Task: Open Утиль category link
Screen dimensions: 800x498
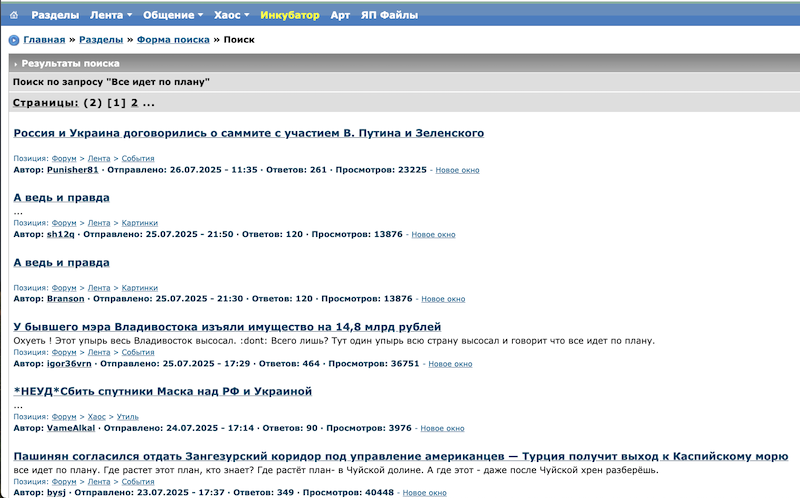Action: [x=128, y=417]
